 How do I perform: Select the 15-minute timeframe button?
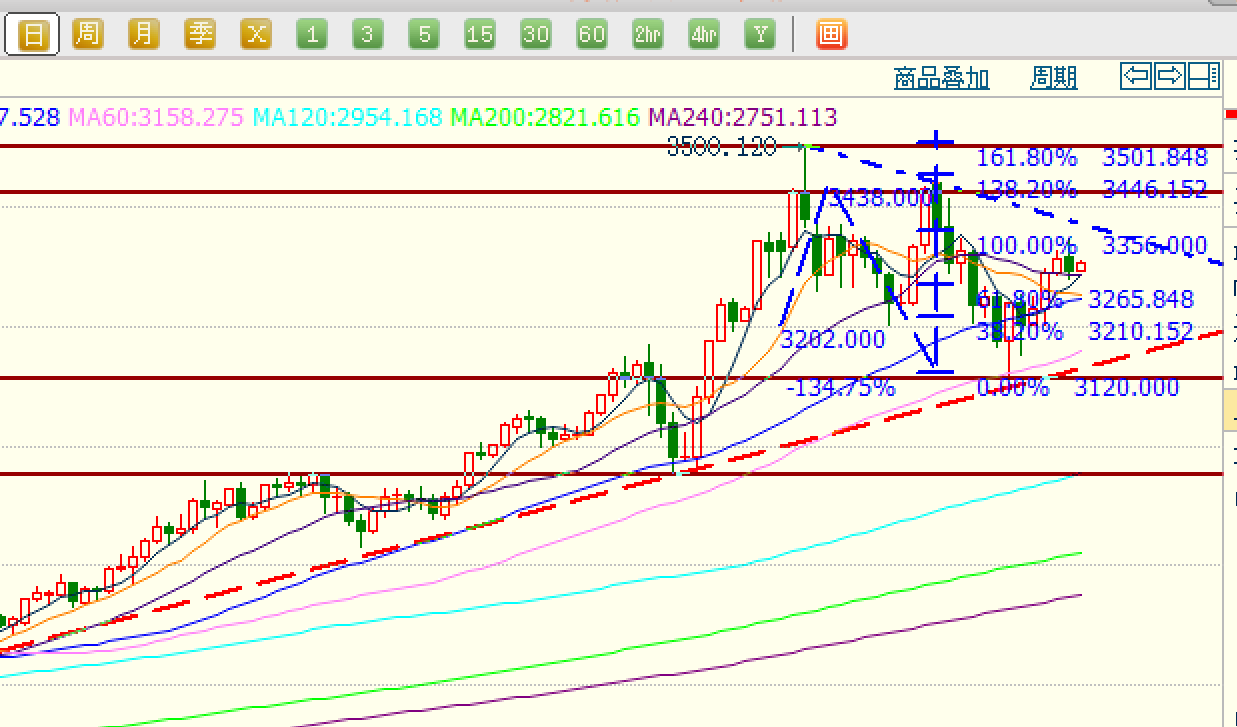[x=480, y=35]
